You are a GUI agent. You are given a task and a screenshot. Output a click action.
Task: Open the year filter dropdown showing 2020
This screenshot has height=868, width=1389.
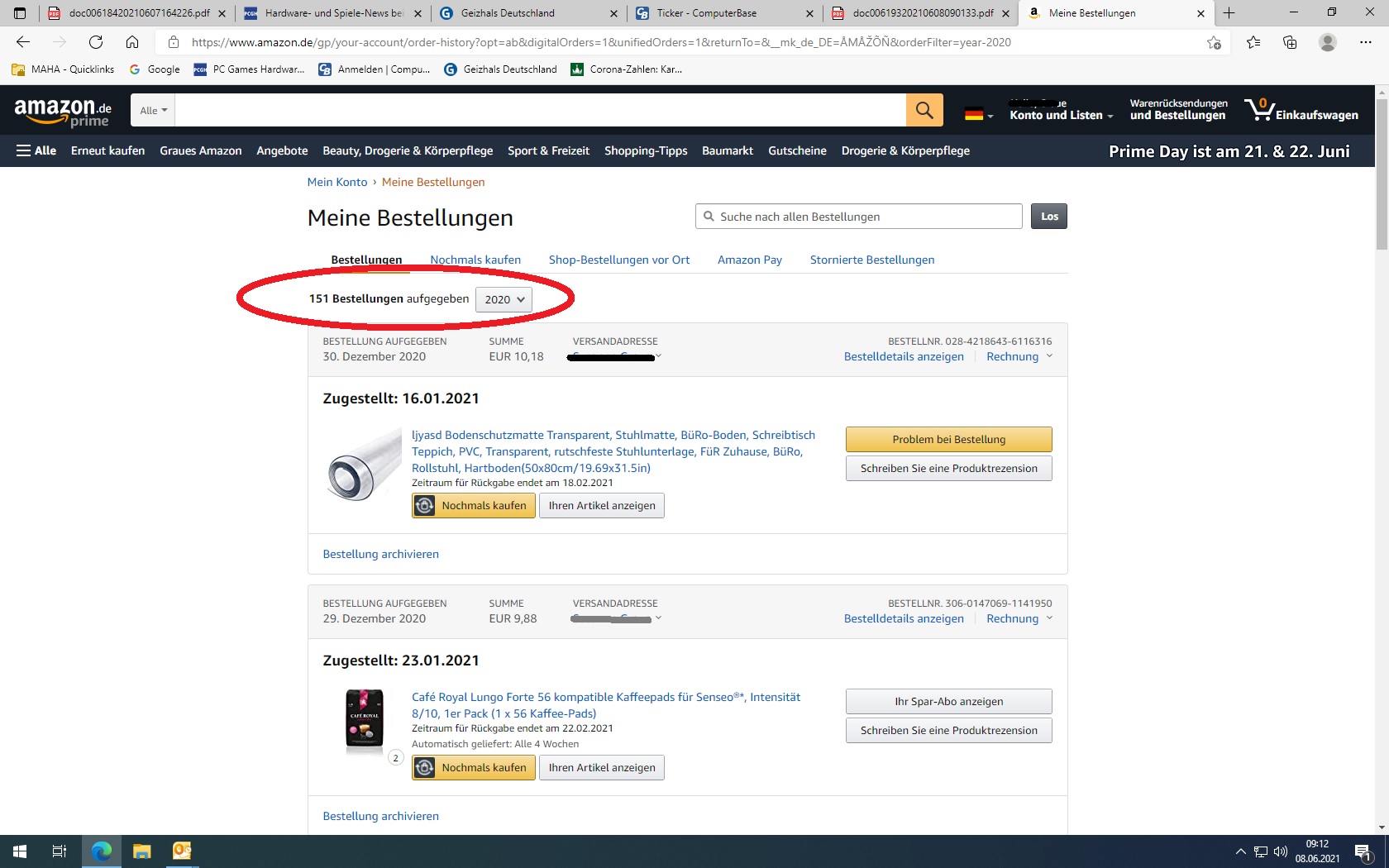(x=504, y=299)
